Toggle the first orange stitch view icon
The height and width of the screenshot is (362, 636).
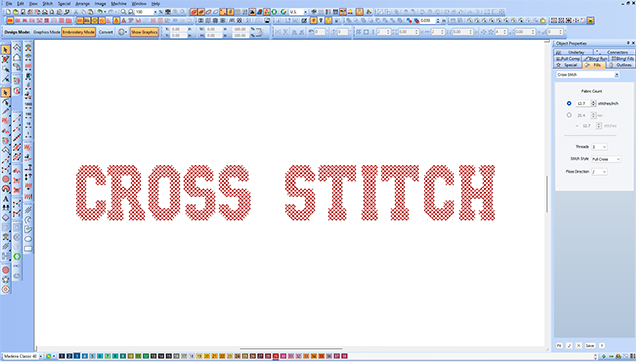click(193, 12)
